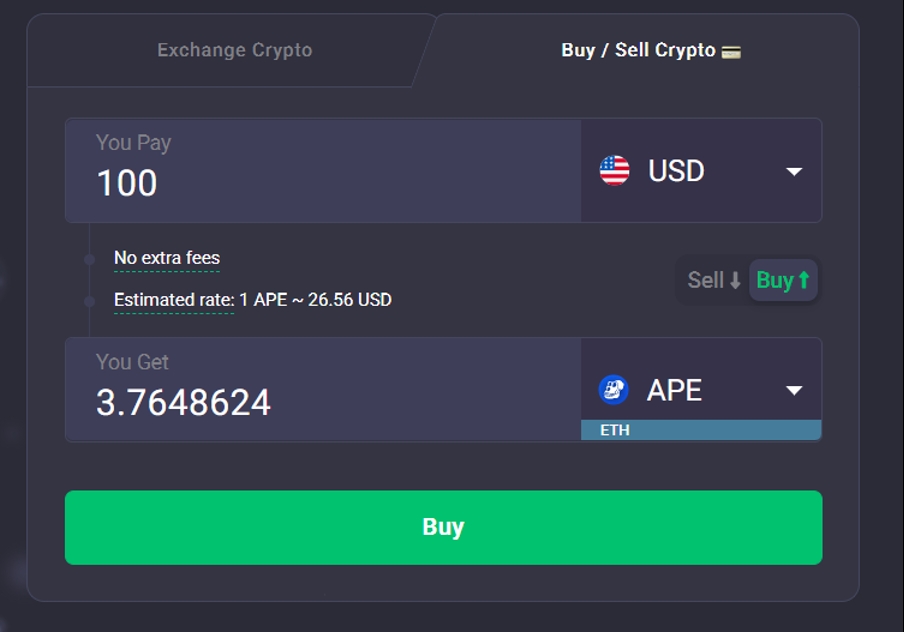The height and width of the screenshot is (632, 904).
Task: Switch toggle to Buy mode
Action: pyautogui.click(x=783, y=280)
